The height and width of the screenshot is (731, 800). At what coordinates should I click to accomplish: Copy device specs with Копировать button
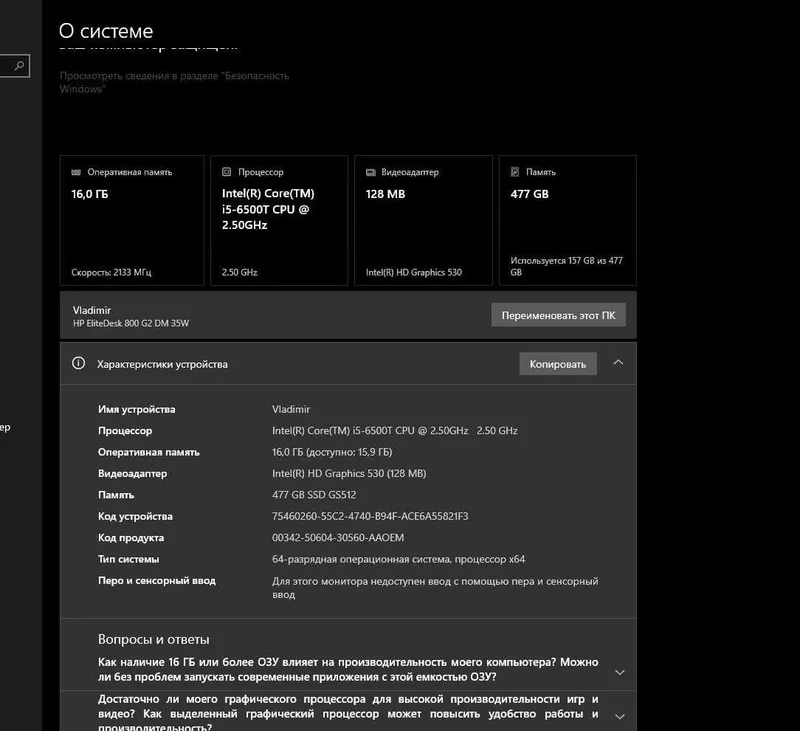pos(558,364)
